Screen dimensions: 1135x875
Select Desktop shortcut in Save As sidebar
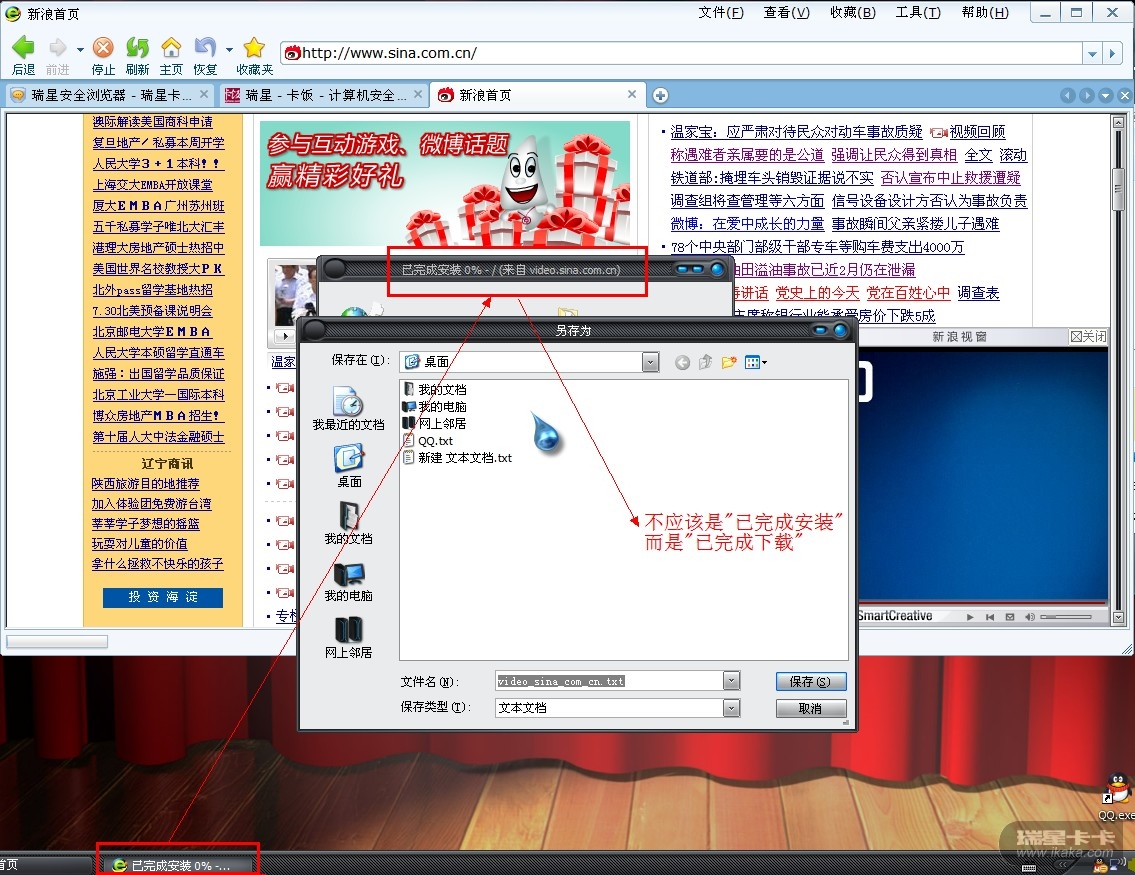coord(348,465)
